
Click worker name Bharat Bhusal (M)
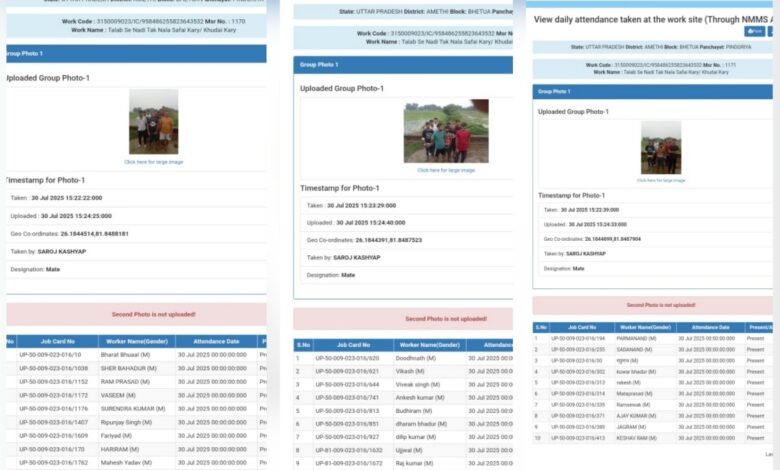125,355
